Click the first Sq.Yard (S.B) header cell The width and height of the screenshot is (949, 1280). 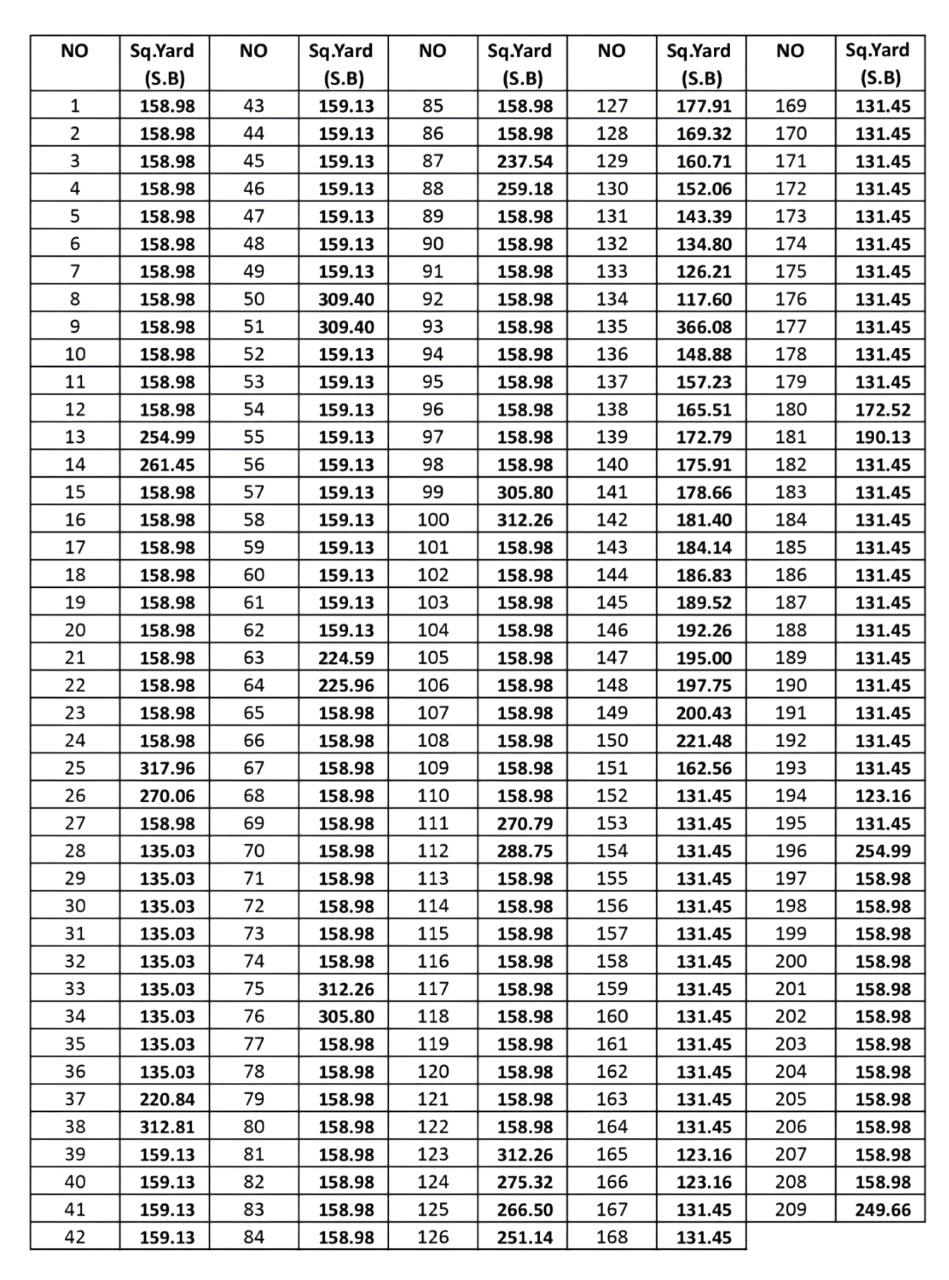[x=162, y=60]
